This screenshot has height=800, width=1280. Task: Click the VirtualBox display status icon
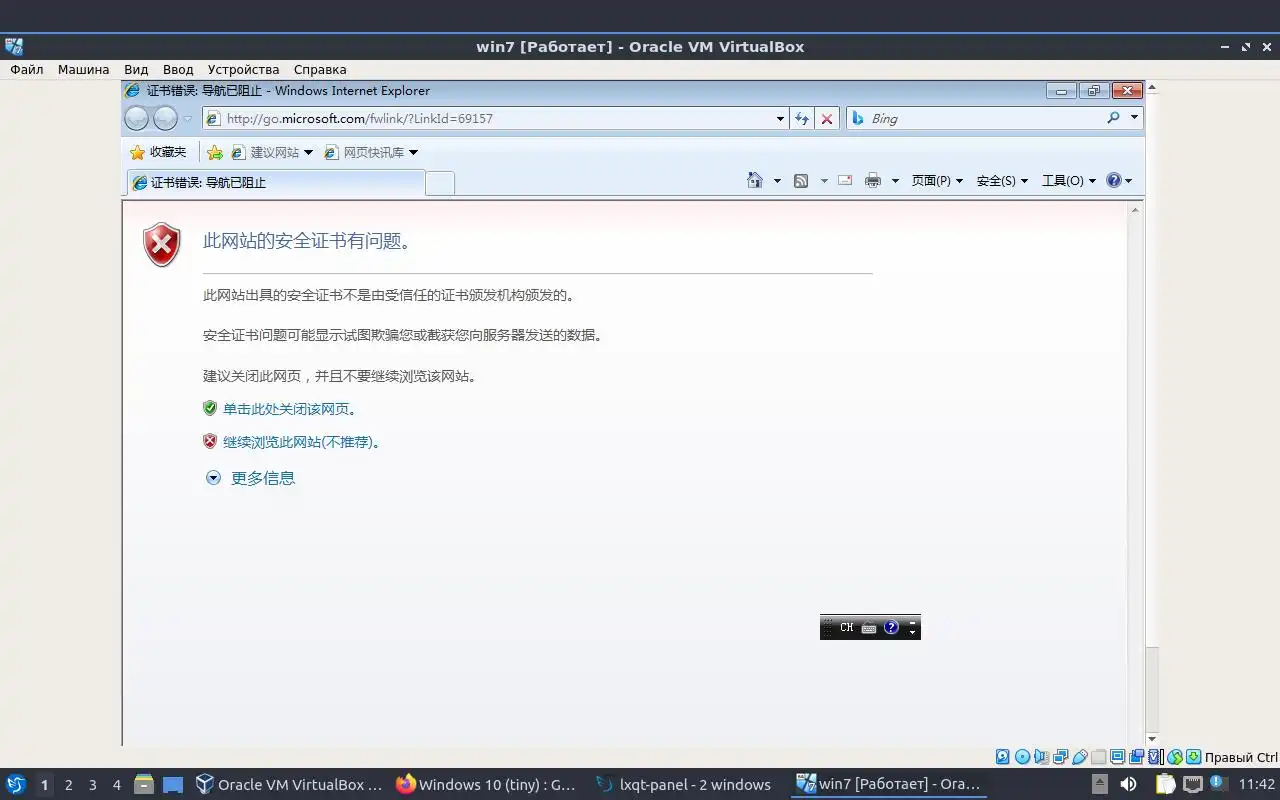click(1117, 757)
